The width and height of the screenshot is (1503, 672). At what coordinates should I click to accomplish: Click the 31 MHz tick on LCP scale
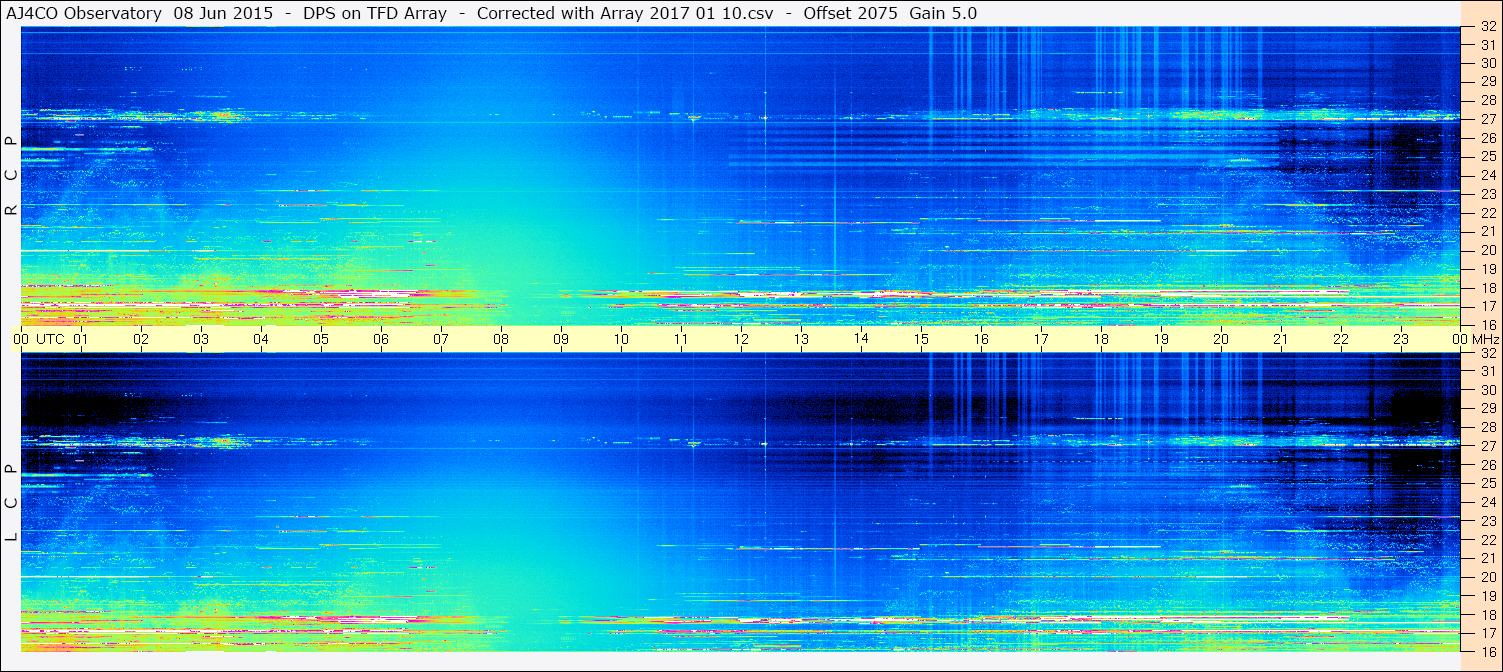coord(1487,371)
